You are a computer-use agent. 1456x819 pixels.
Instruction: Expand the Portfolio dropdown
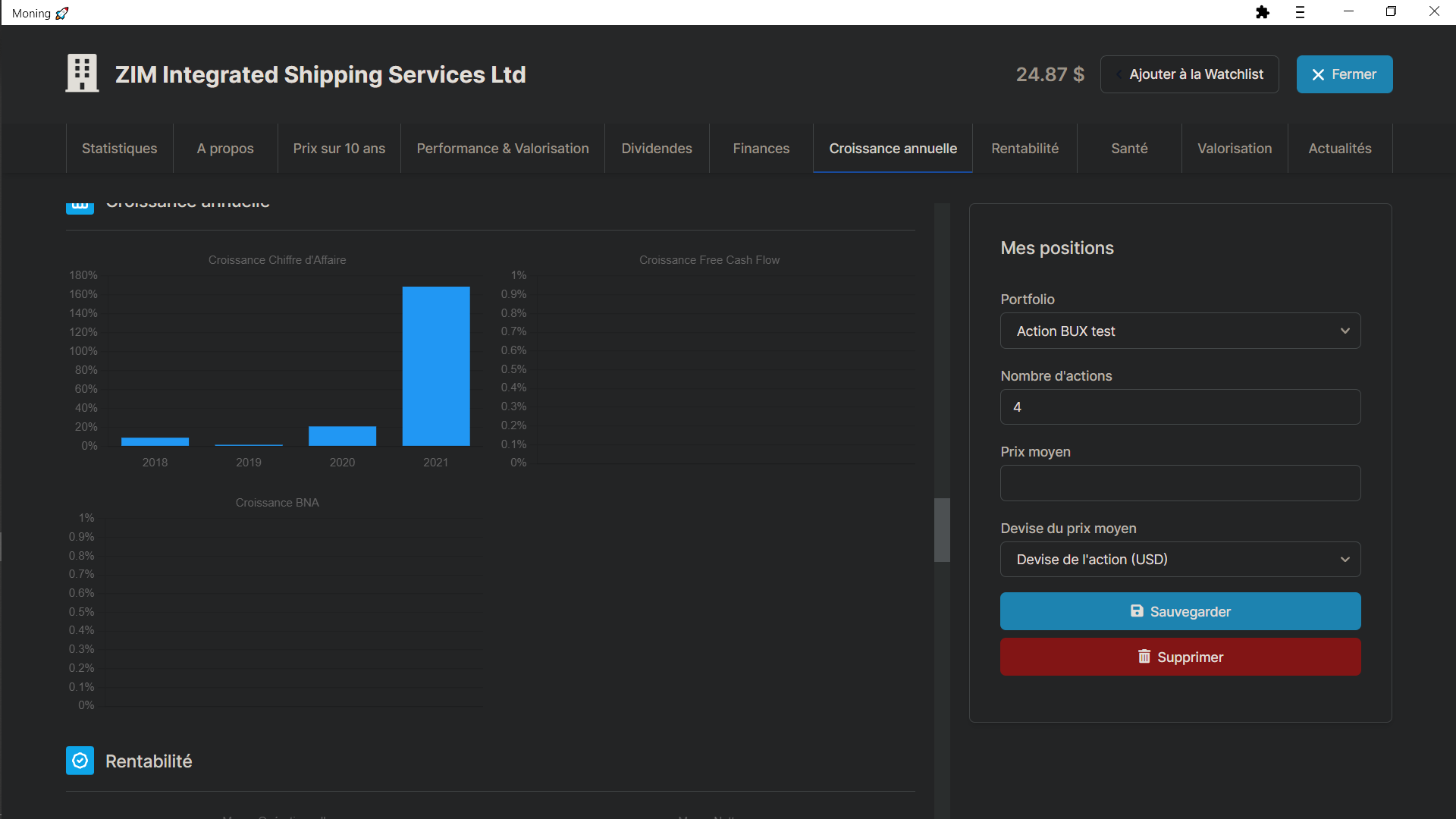tap(1180, 331)
